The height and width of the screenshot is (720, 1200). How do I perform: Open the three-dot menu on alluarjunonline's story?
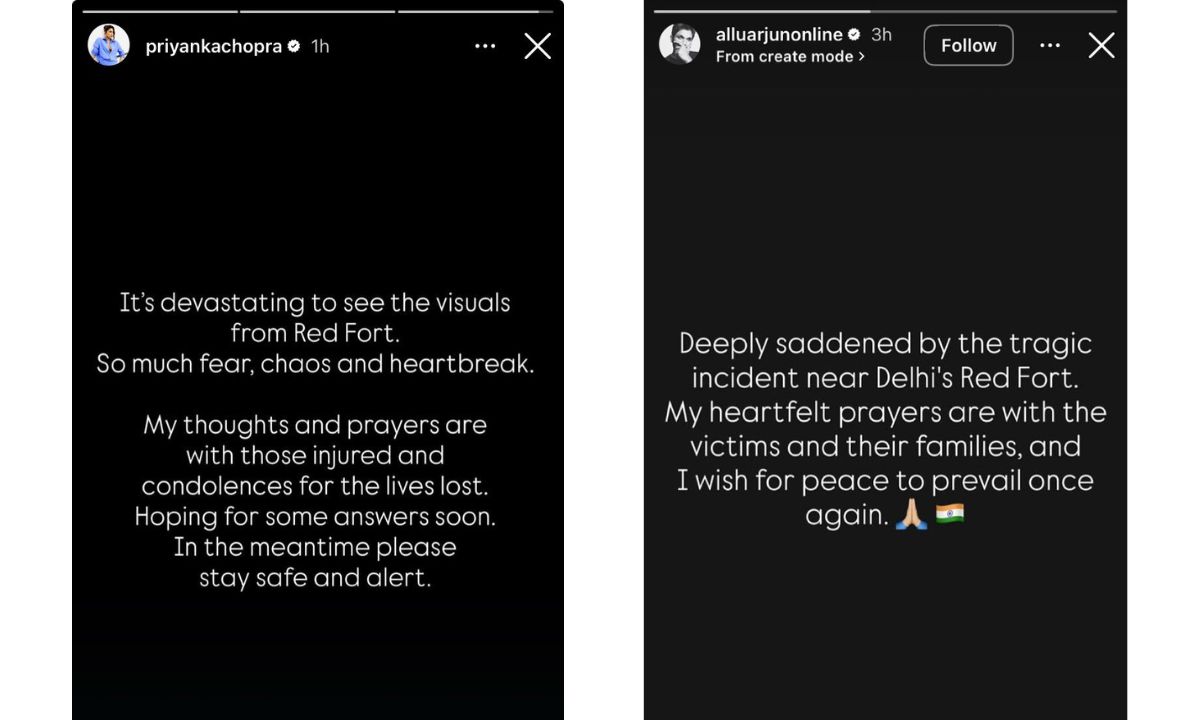tap(1049, 45)
